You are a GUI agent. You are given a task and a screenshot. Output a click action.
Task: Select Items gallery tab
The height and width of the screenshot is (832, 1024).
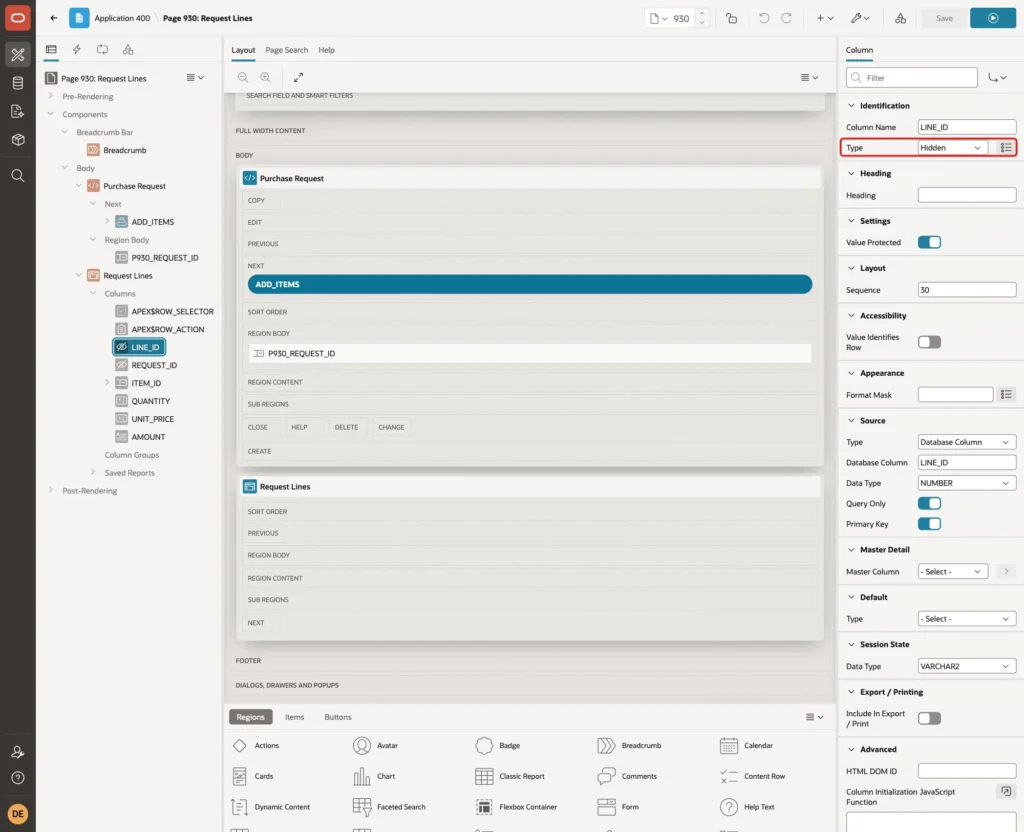point(295,717)
